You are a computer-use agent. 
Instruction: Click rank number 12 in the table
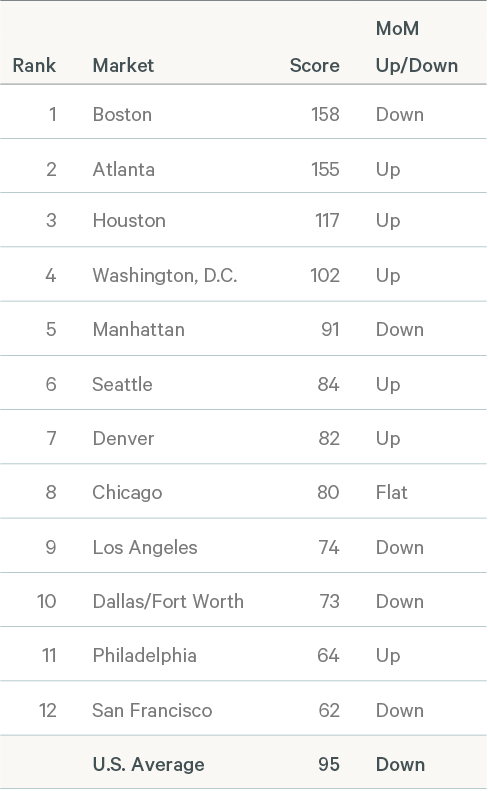[48, 710]
